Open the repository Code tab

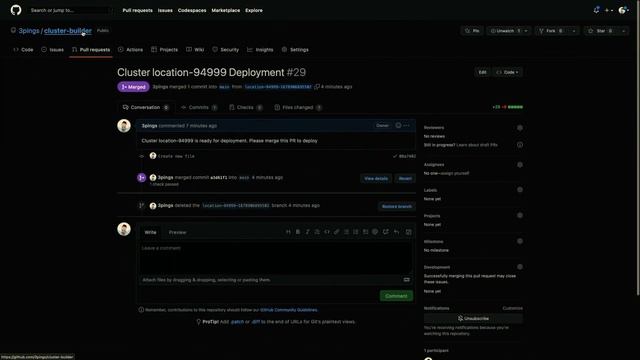pos(23,50)
